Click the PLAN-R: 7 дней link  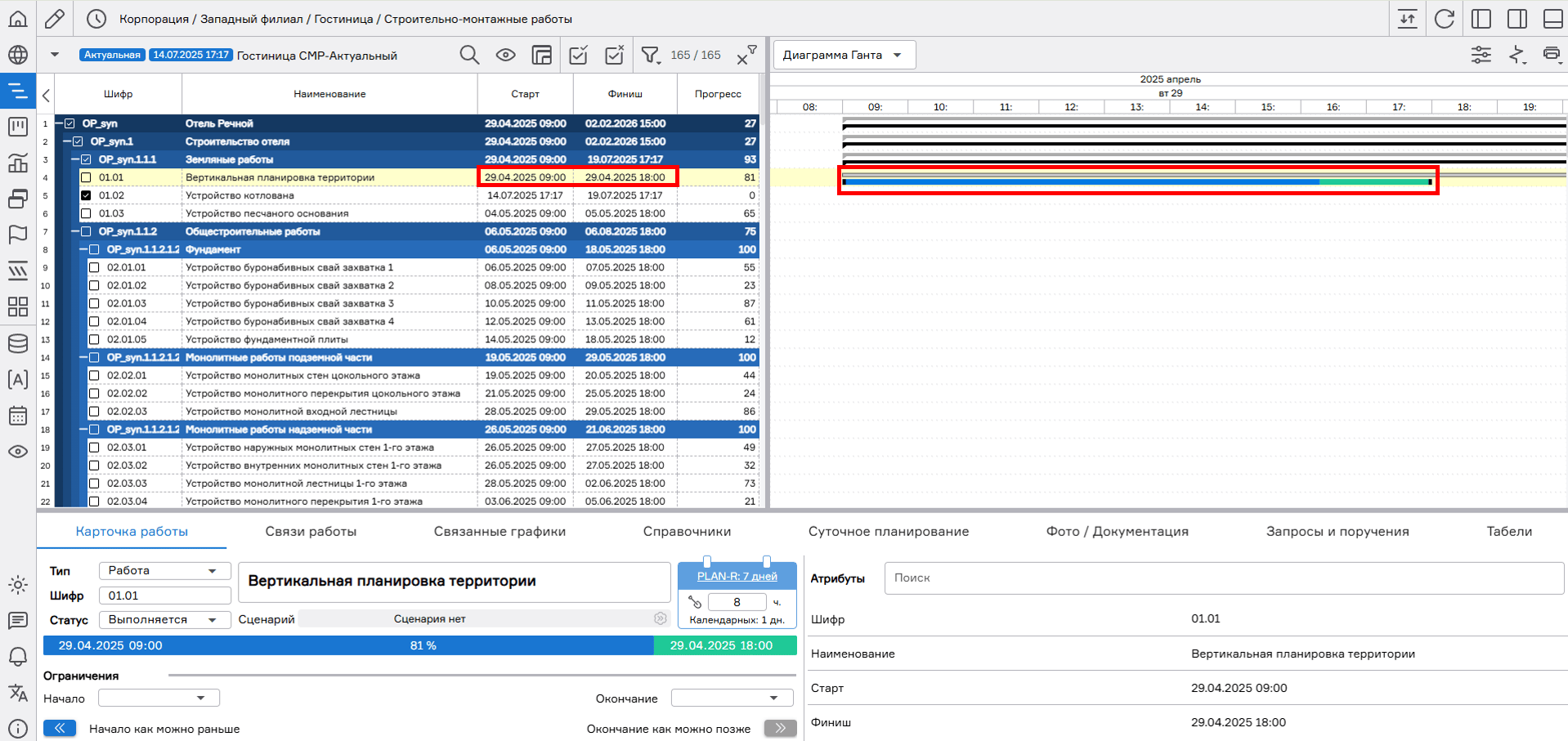point(737,576)
